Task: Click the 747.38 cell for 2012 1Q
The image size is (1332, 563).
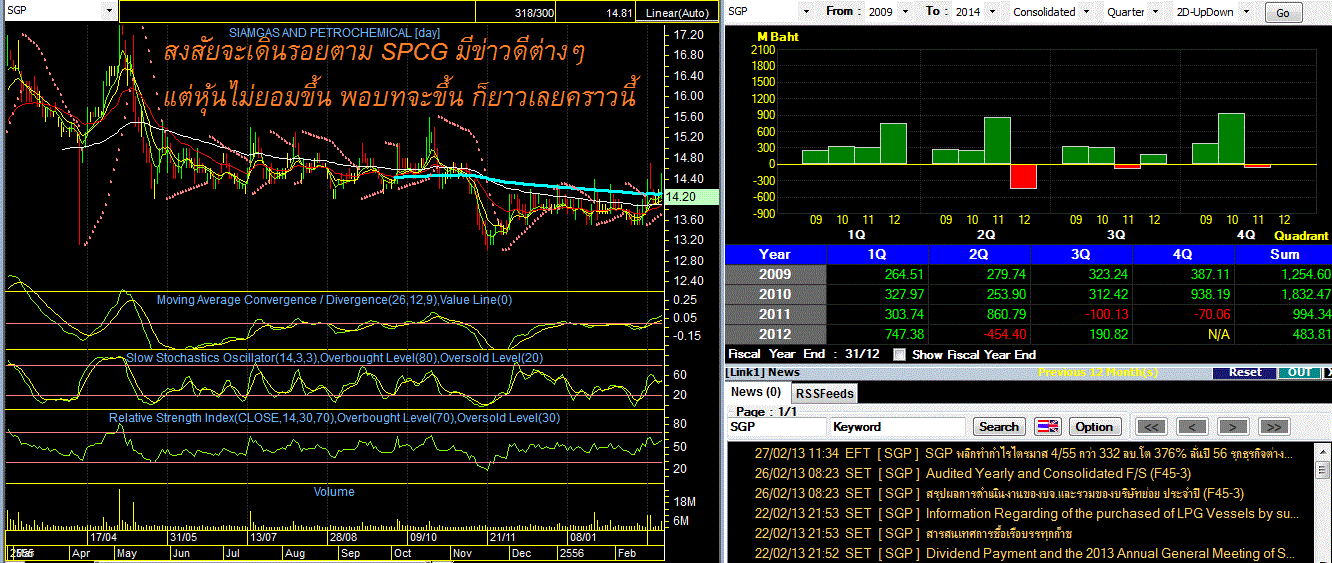Action: (x=878, y=334)
